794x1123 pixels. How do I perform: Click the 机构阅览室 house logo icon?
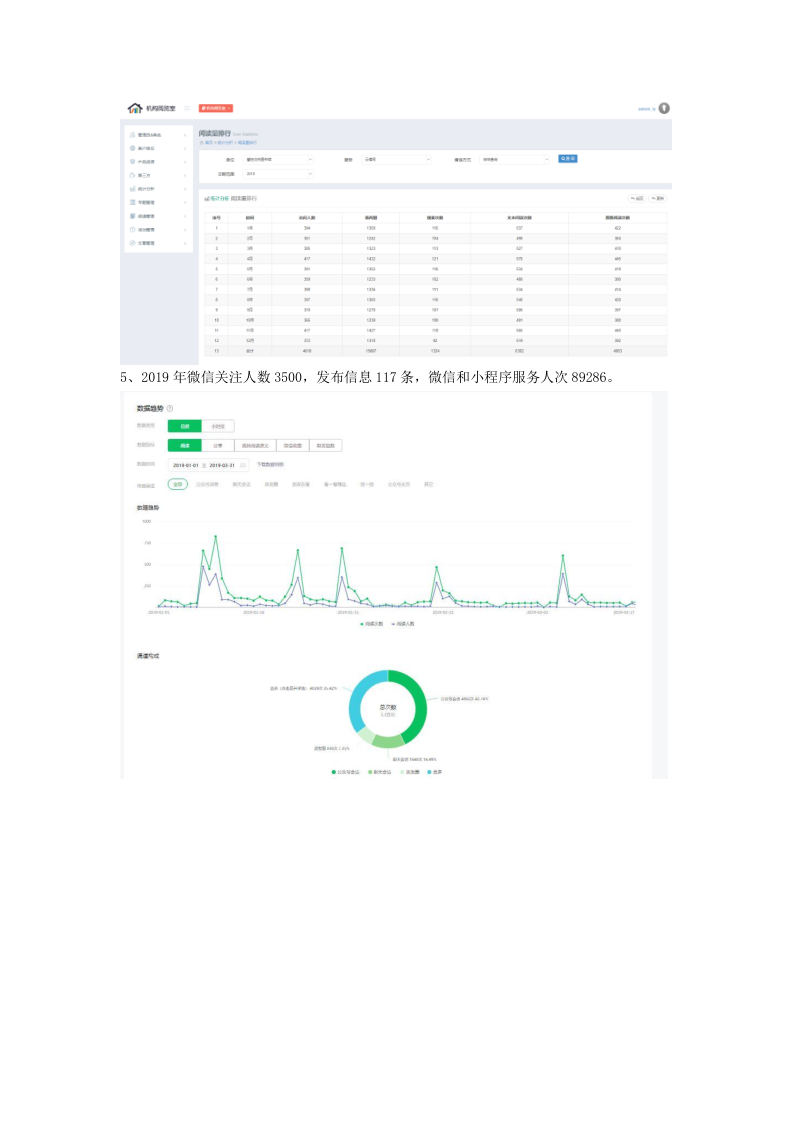point(135,108)
